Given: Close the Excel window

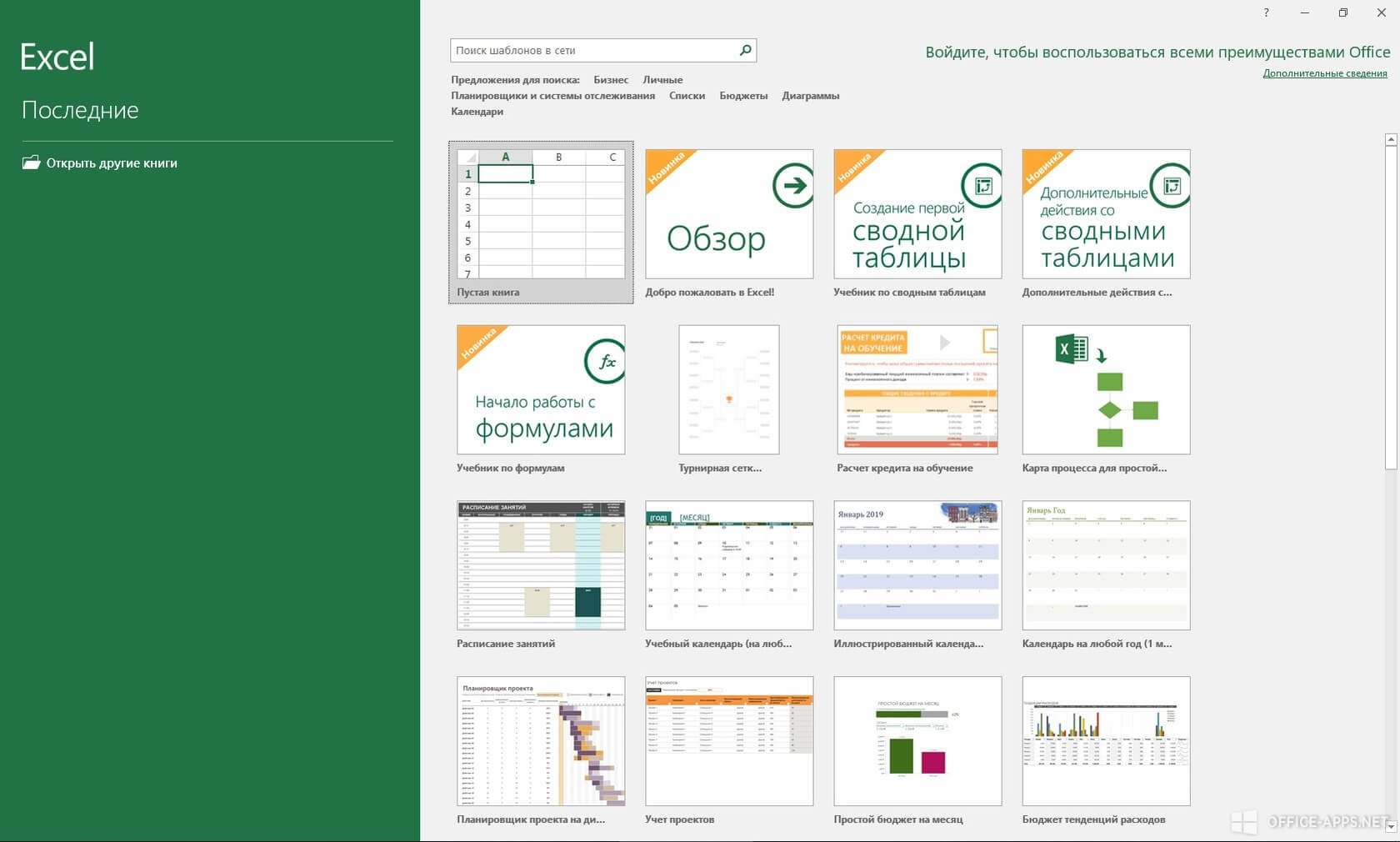Looking at the screenshot, I should [1381, 13].
